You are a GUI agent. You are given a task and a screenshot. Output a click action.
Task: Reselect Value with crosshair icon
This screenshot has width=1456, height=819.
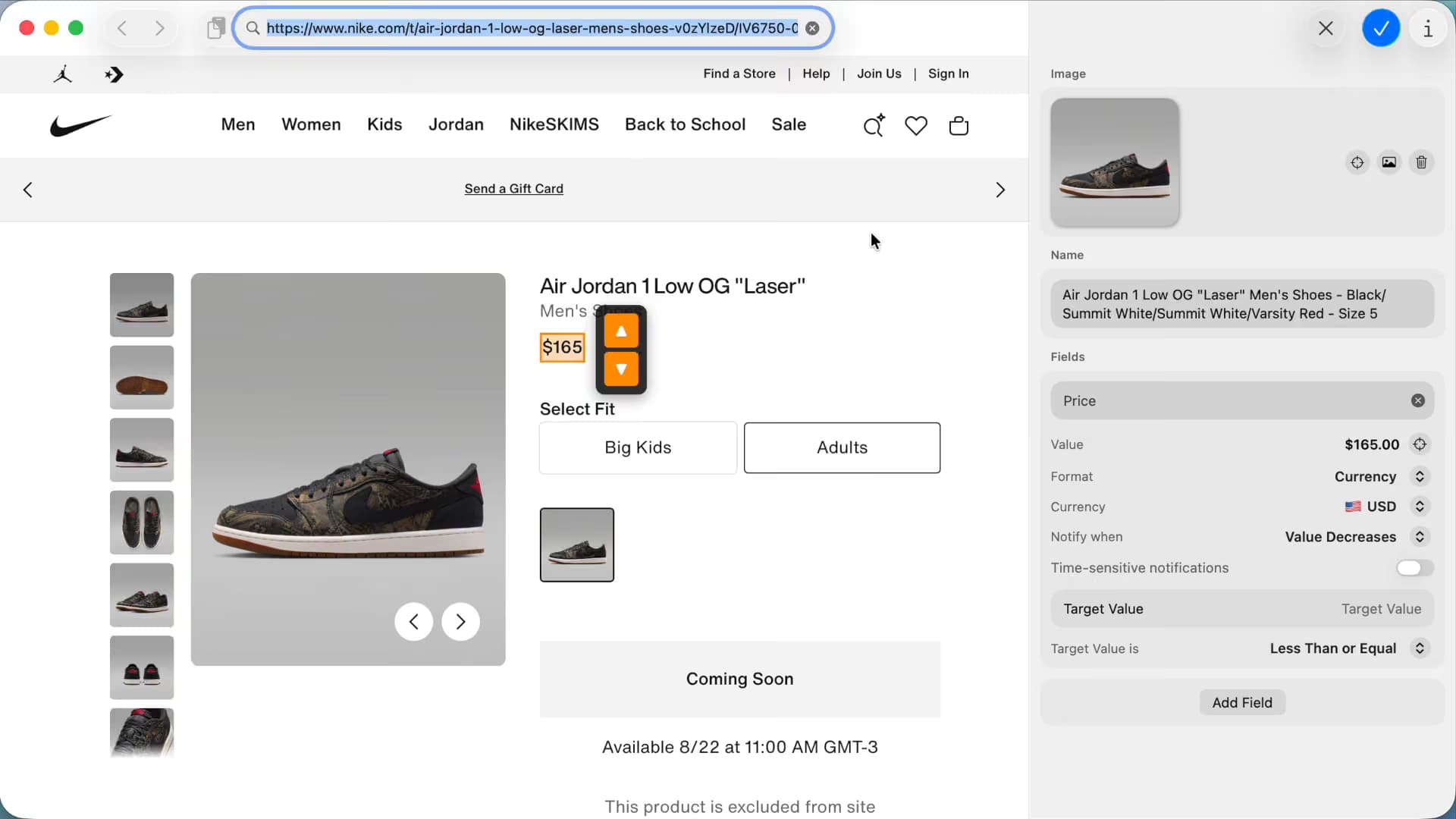click(x=1420, y=444)
